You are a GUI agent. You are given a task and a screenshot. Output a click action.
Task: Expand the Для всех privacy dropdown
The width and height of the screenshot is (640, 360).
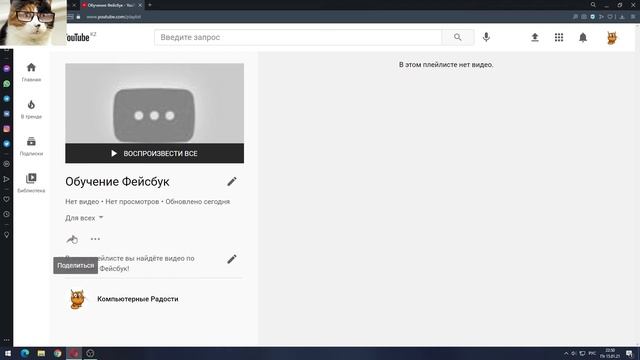84,218
